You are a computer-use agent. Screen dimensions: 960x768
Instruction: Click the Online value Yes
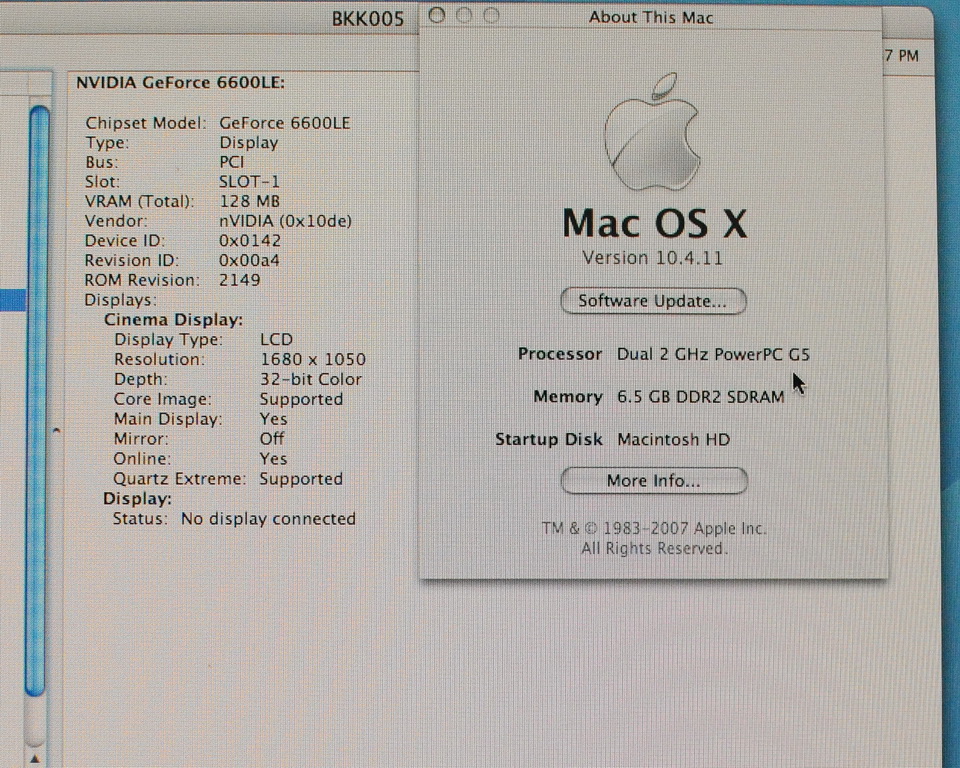coord(273,459)
